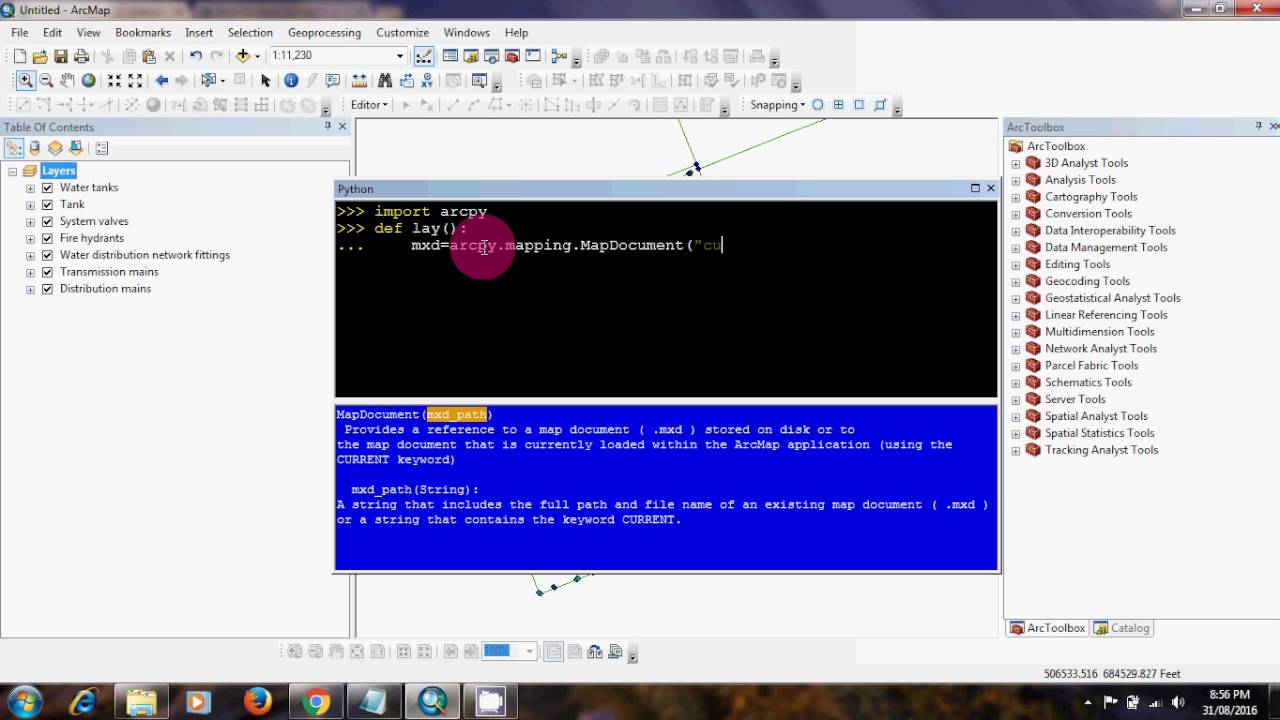Open the red ArcToolbox toolbar icon
Image resolution: width=1280 pixels, height=720 pixels.
click(x=512, y=57)
